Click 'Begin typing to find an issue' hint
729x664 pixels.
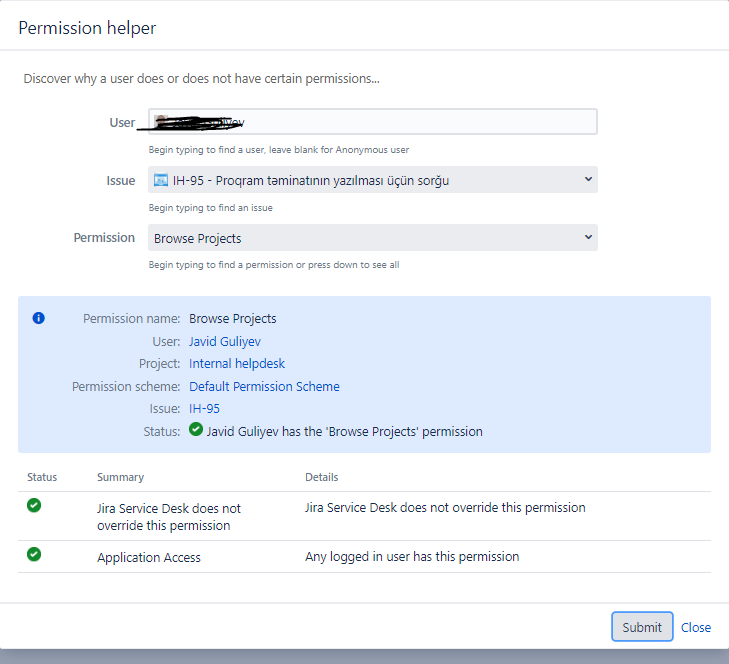point(211,207)
